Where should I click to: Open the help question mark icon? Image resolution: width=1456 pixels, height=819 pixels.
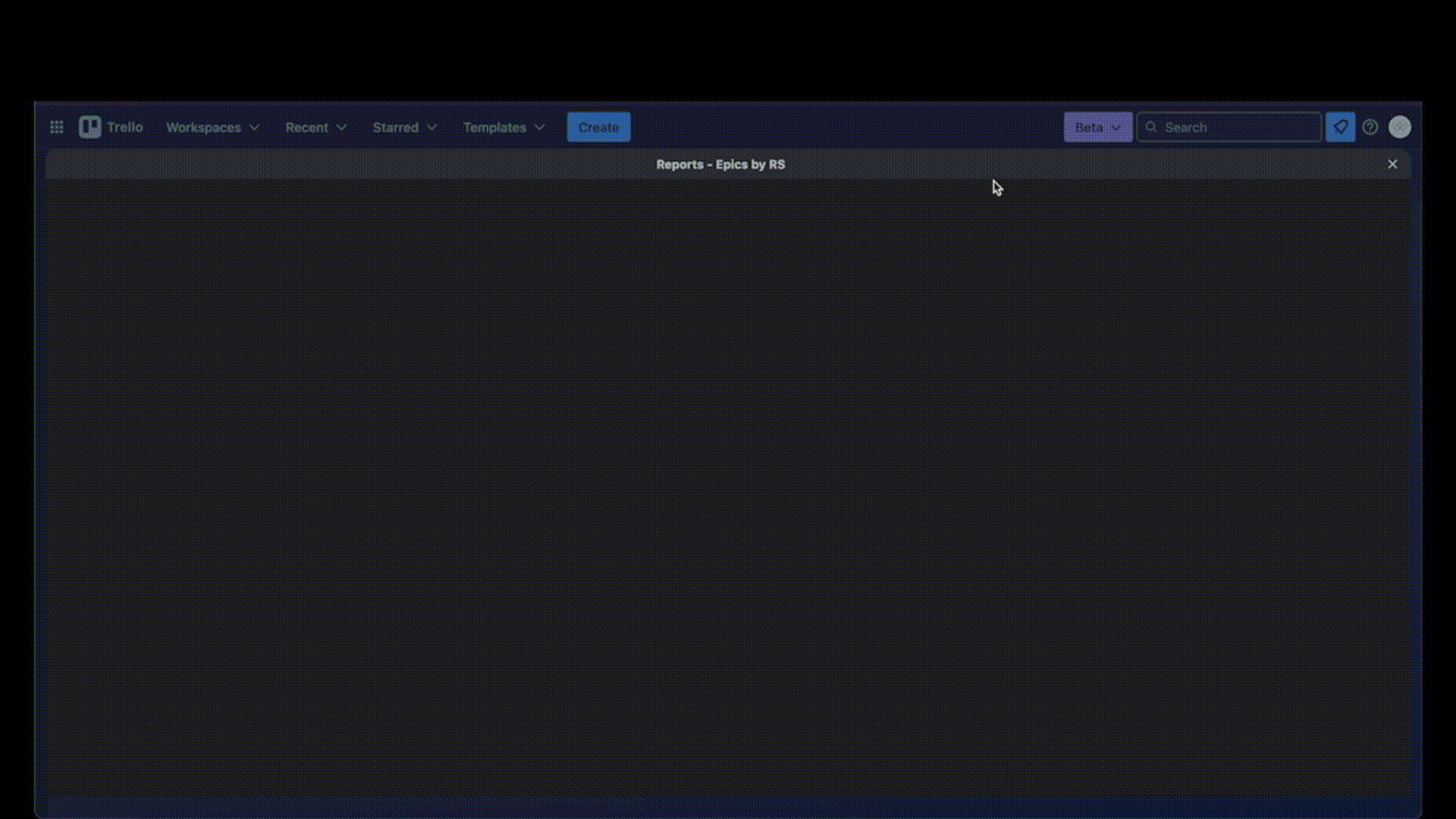[1370, 127]
